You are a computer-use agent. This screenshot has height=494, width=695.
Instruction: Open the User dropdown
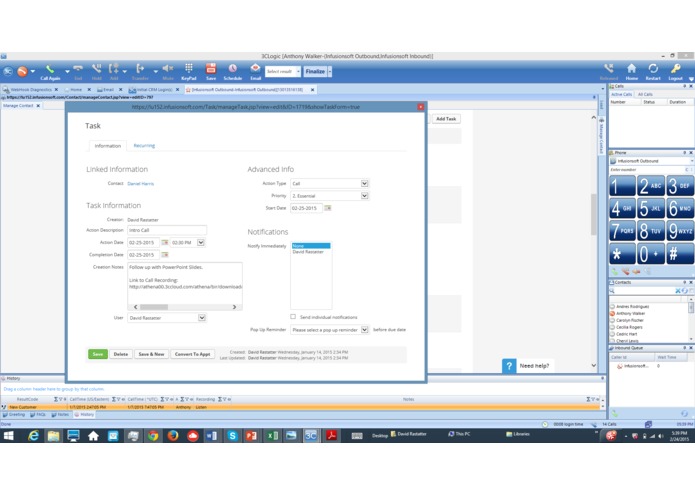coord(202,318)
